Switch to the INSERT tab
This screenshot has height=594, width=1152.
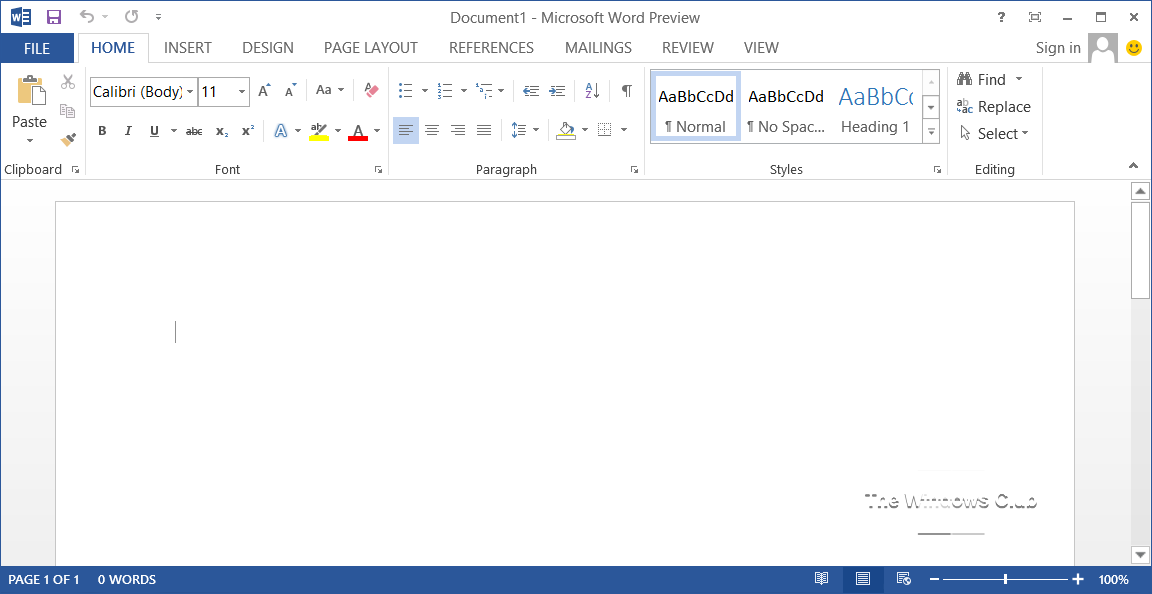pyautogui.click(x=188, y=48)
